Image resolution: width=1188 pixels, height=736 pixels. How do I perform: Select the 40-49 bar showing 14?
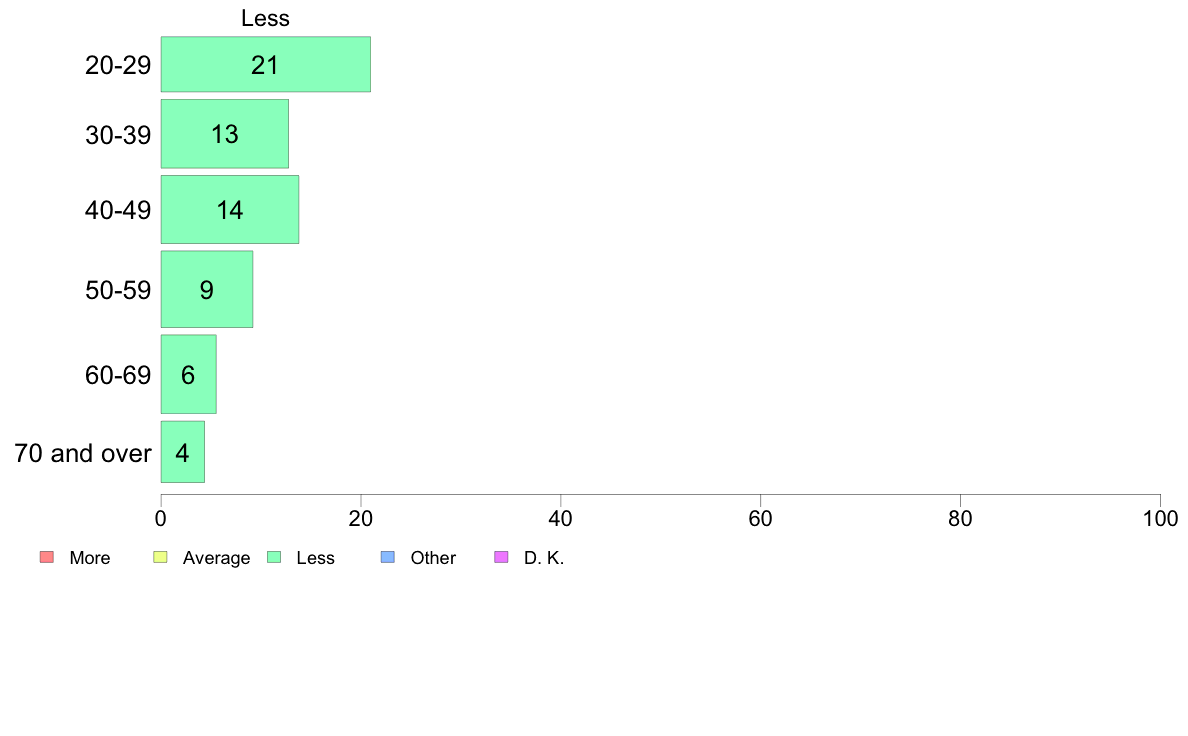[x=230, y=210]
